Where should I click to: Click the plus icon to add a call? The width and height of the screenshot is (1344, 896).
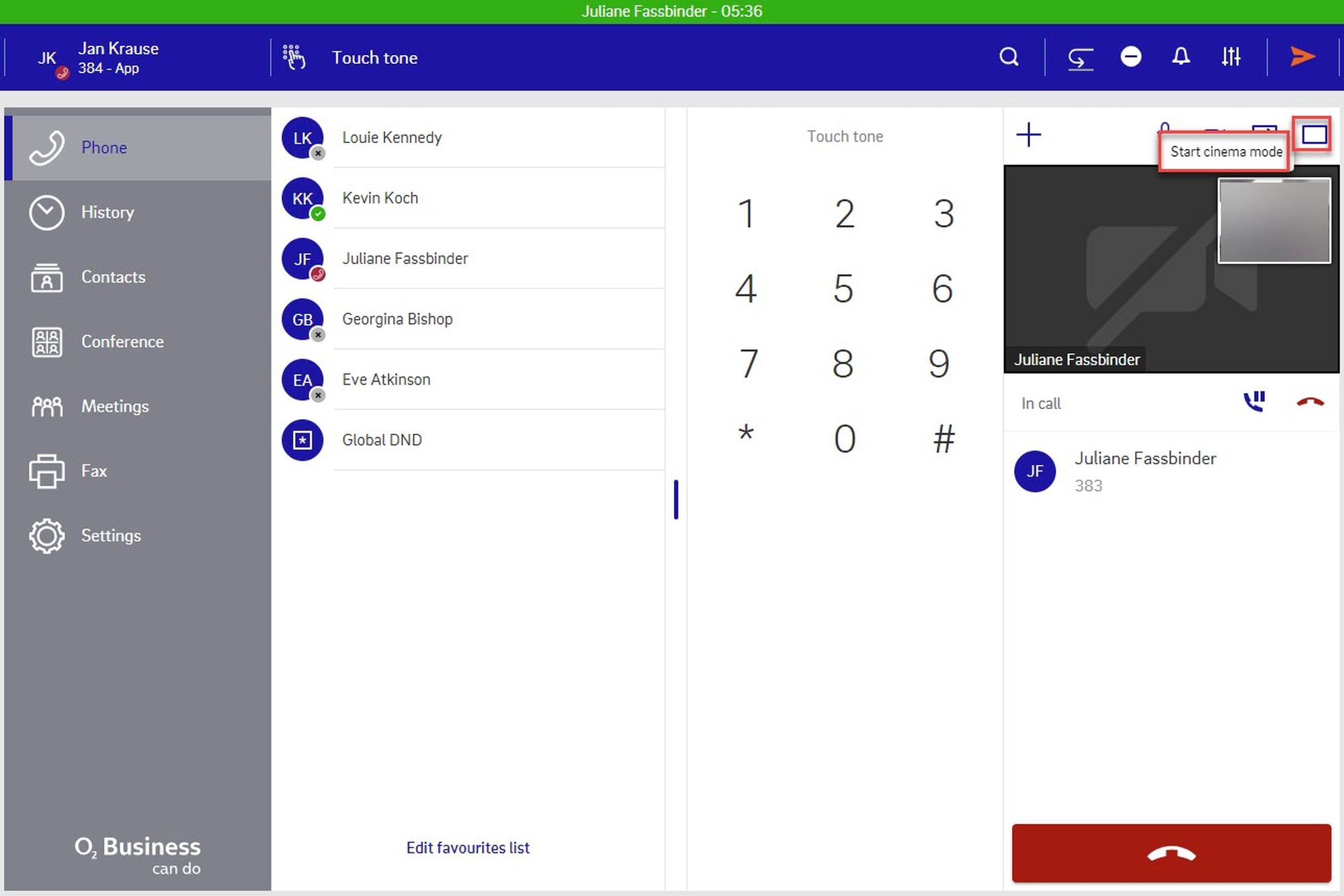[1028, 135]
